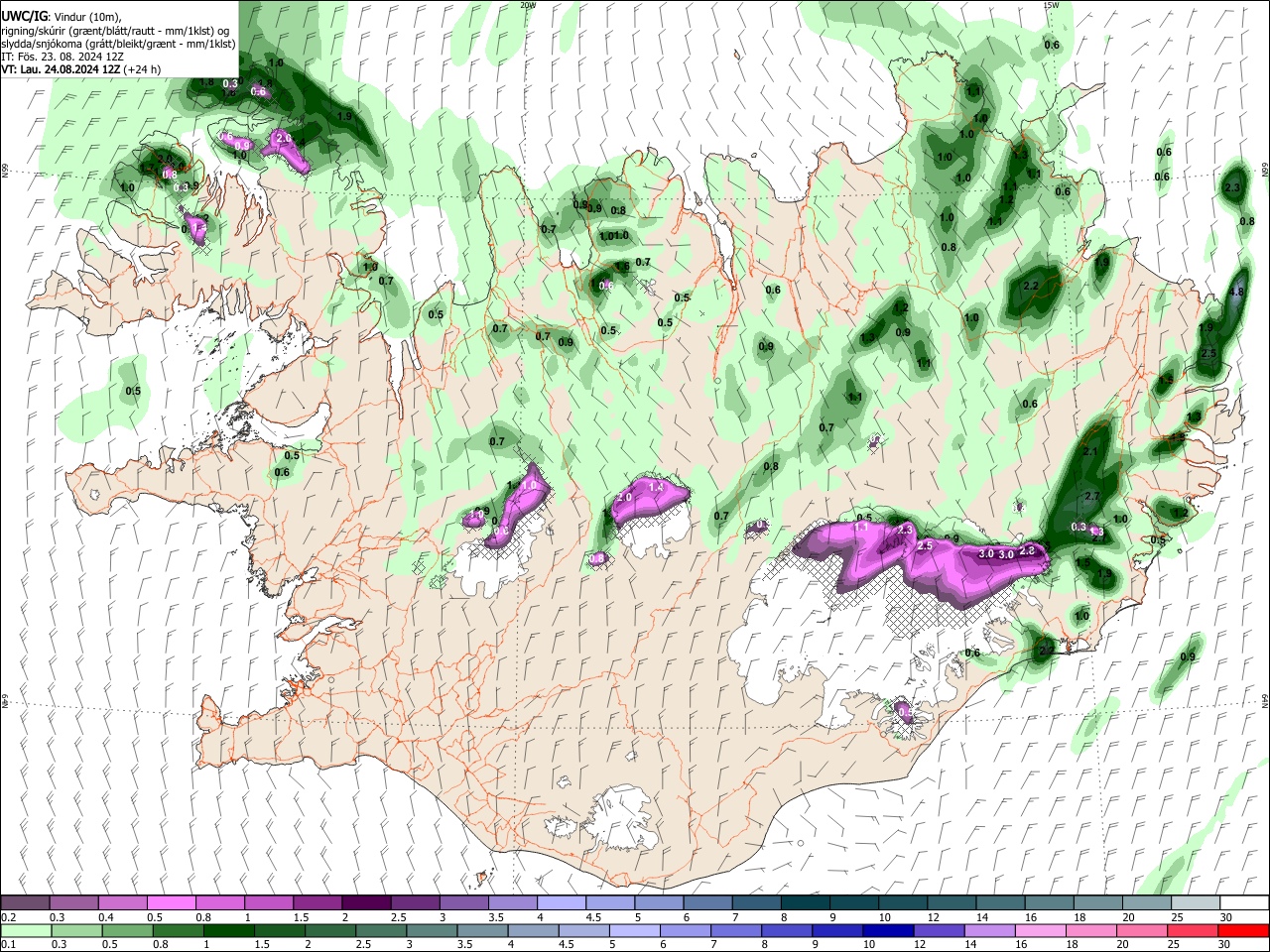
Task: Click the lavender rain swatch between 14 and 16
Action: 989,930
